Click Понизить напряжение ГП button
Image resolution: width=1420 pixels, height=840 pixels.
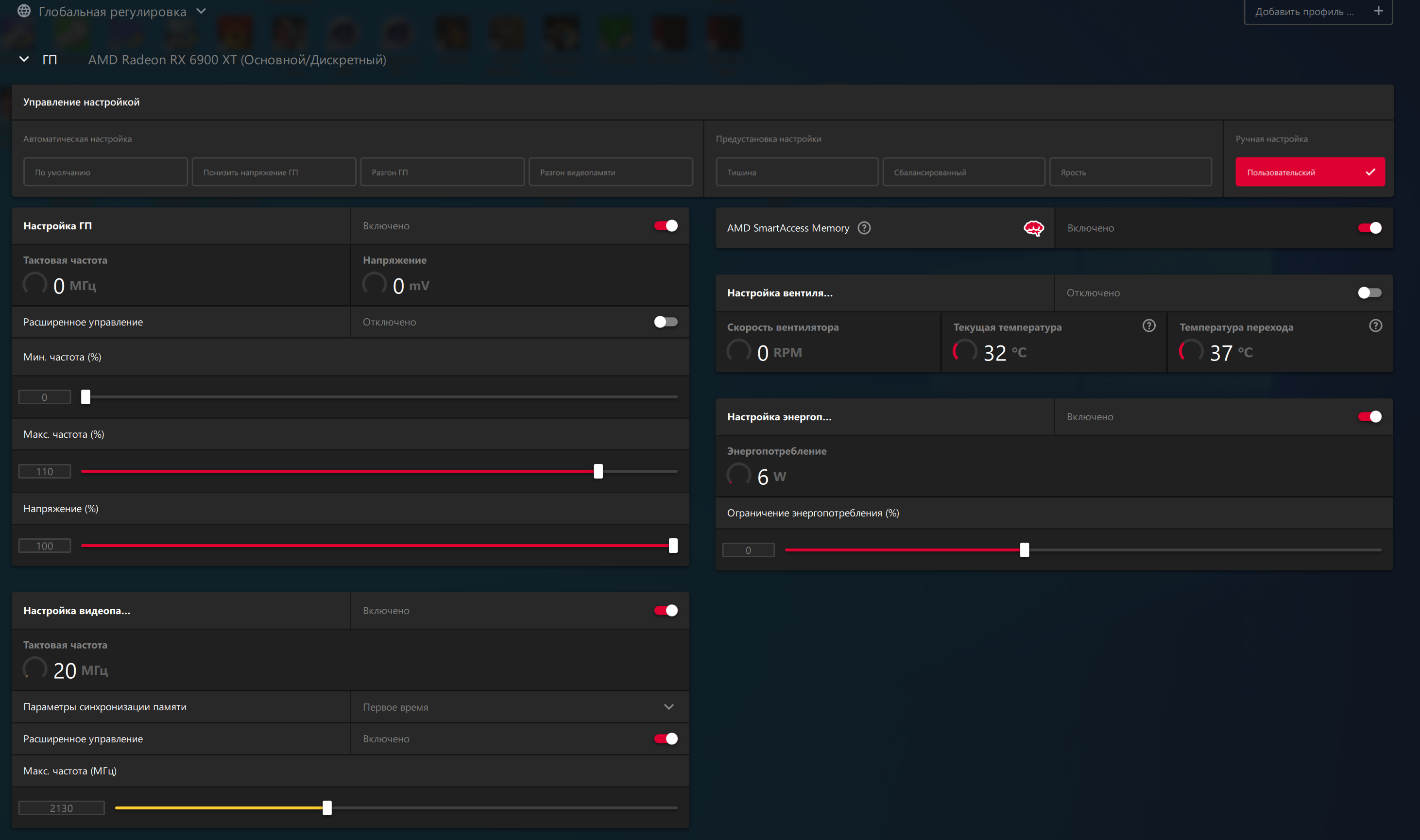274,172
